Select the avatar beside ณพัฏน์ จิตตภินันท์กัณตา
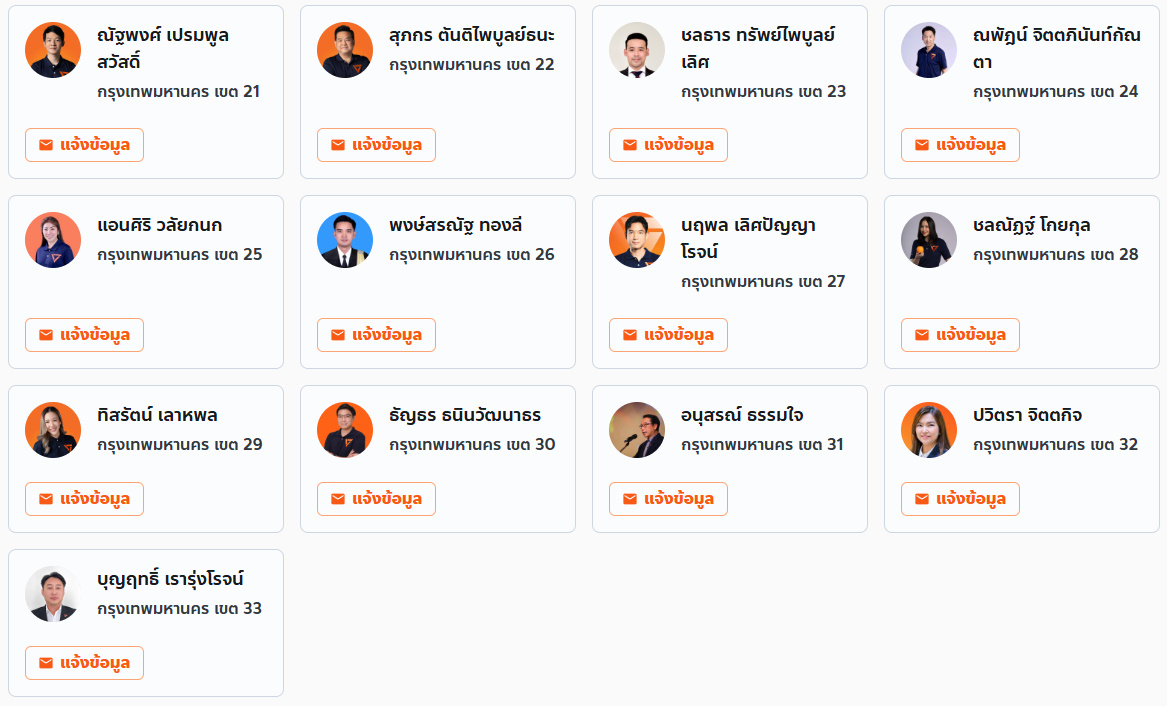 [929, 50]
